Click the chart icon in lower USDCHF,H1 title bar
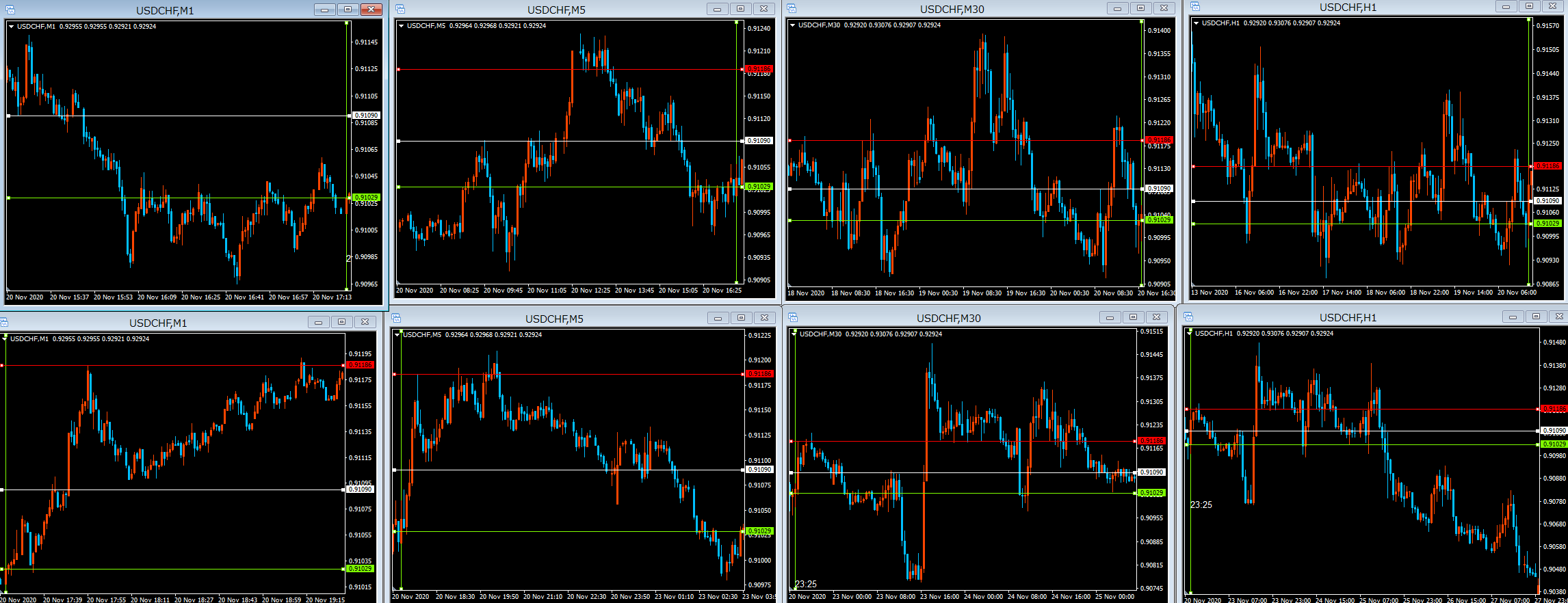This screenshot has height=603, width=1568. (1188, 317)
